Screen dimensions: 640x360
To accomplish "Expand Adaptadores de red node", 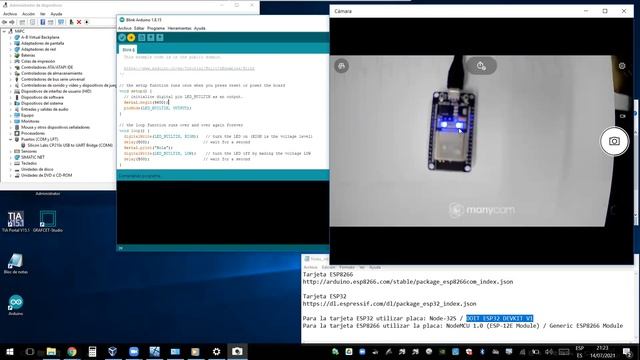I will [11, 49].
